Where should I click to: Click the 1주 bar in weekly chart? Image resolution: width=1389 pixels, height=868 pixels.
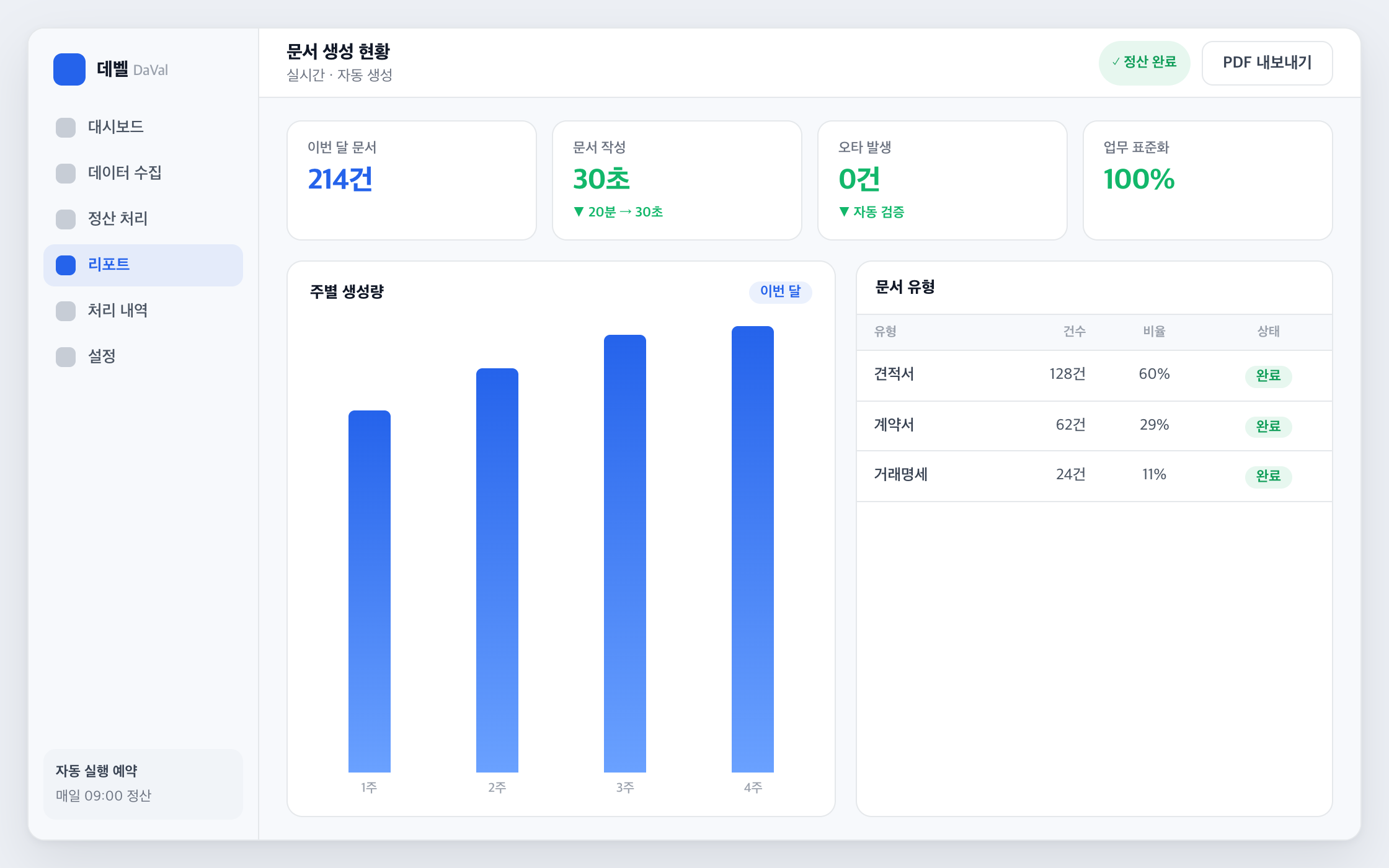pyautogui.click(x=370, y=591)
